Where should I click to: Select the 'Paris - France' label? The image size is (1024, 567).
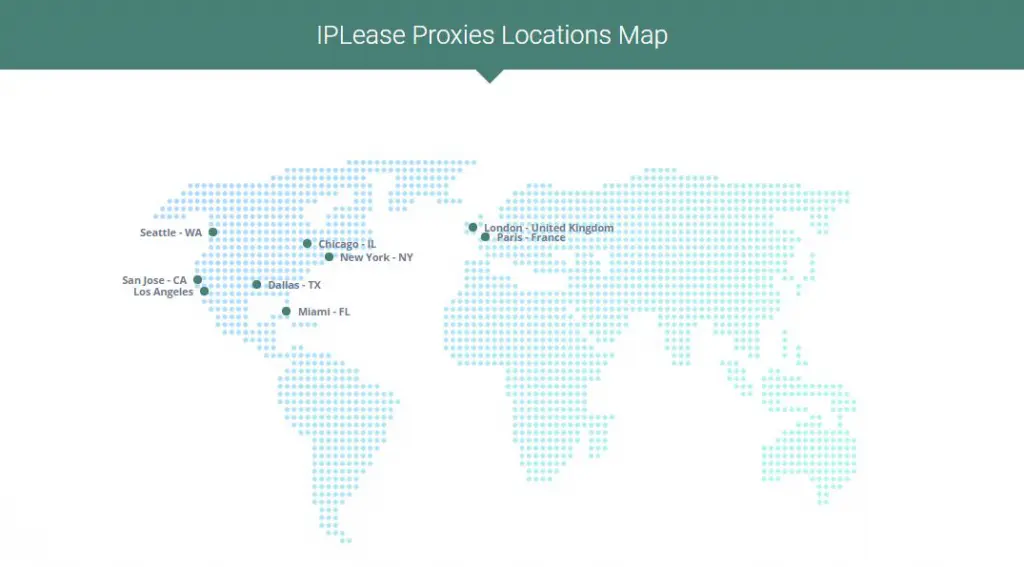(531, 238)
